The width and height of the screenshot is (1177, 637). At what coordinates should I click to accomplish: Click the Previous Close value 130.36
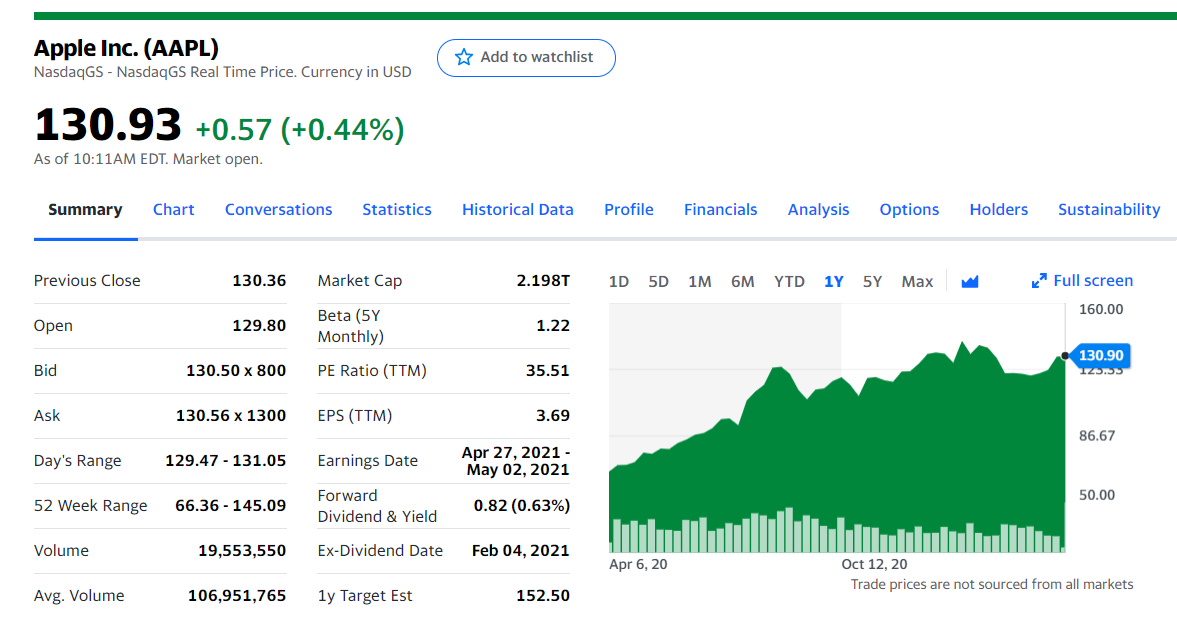tap(259, 281)
